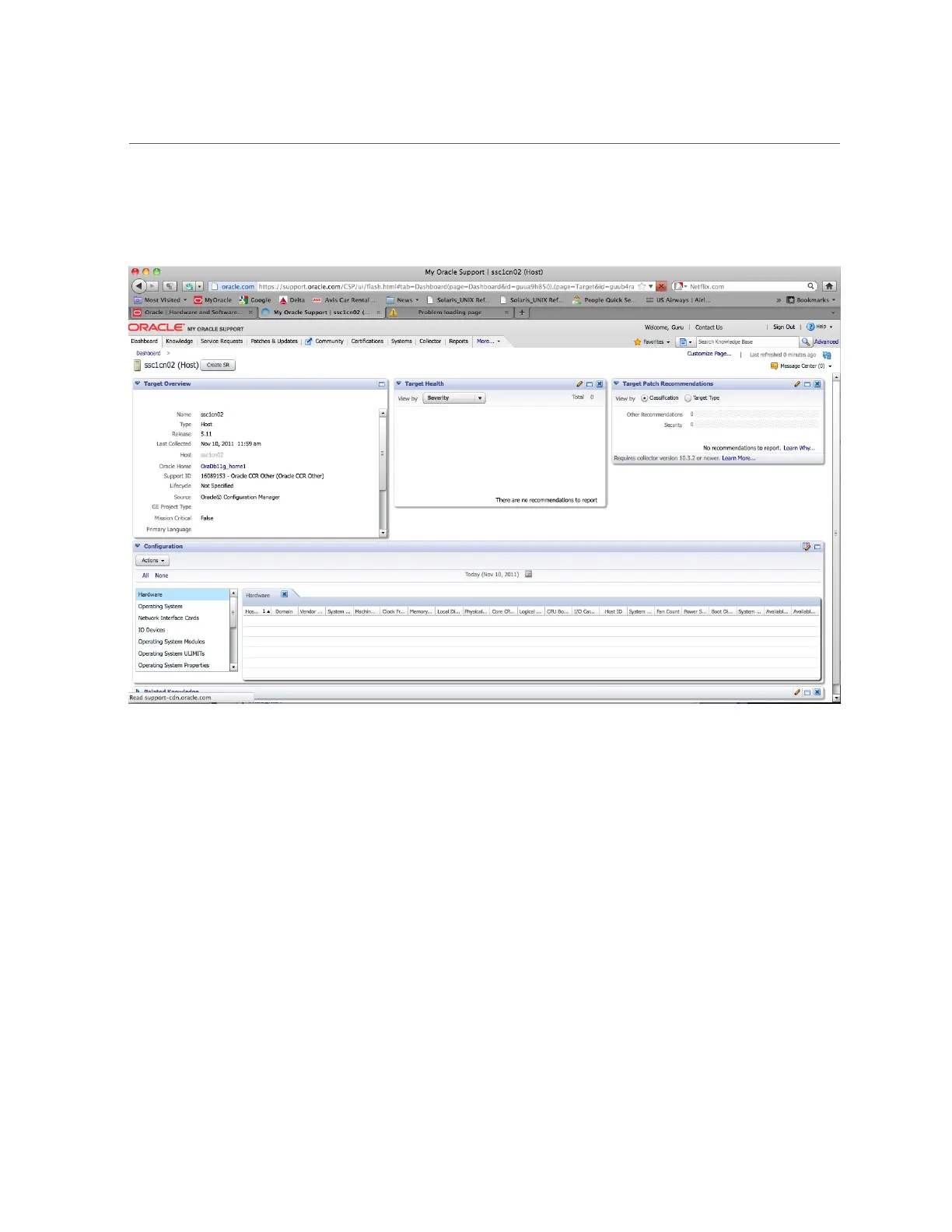Click the Configuration panel customize icon
952x1232 pixels.
pos(807,547)
